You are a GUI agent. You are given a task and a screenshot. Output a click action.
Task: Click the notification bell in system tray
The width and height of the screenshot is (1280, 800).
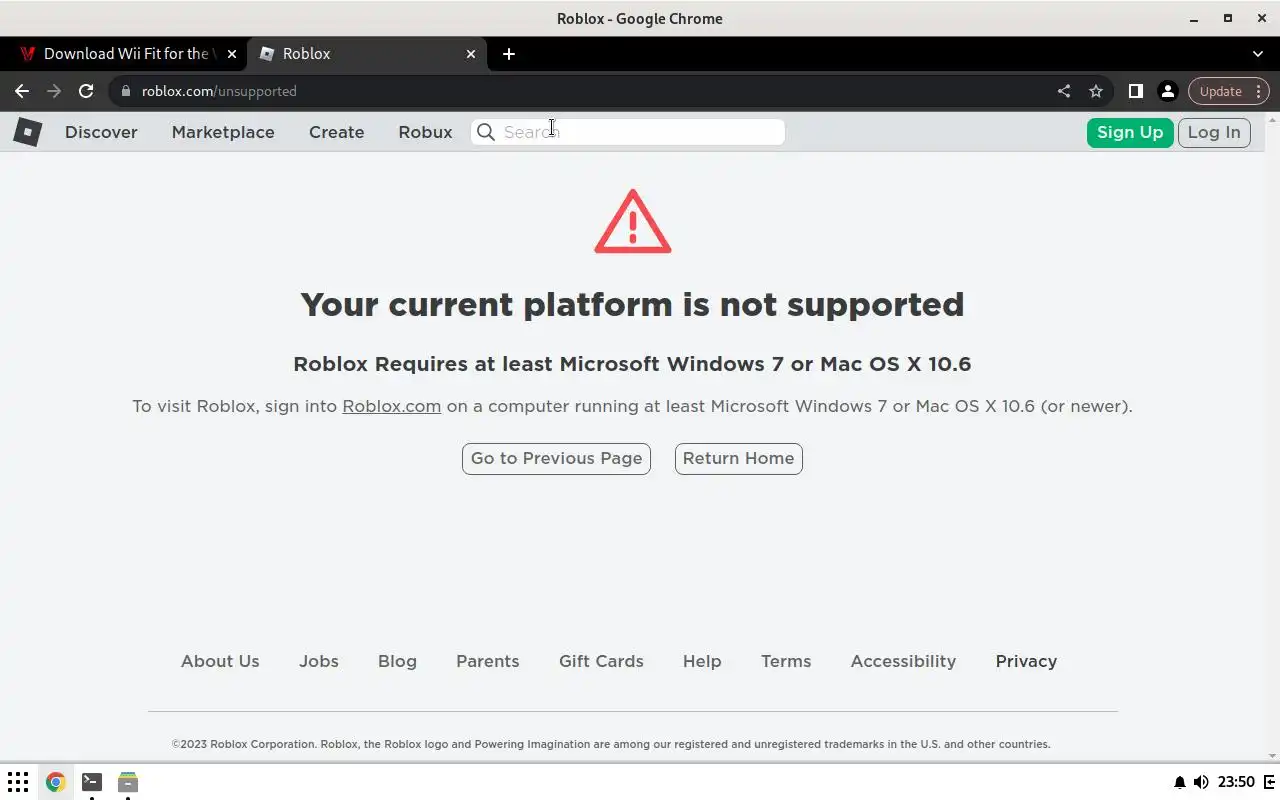click(1180, 782)
